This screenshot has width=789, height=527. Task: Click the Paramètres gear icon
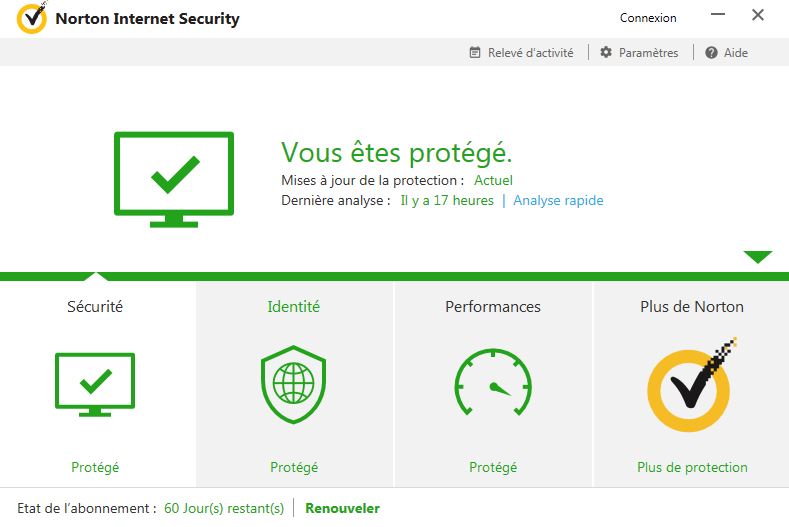click(606, 52)
